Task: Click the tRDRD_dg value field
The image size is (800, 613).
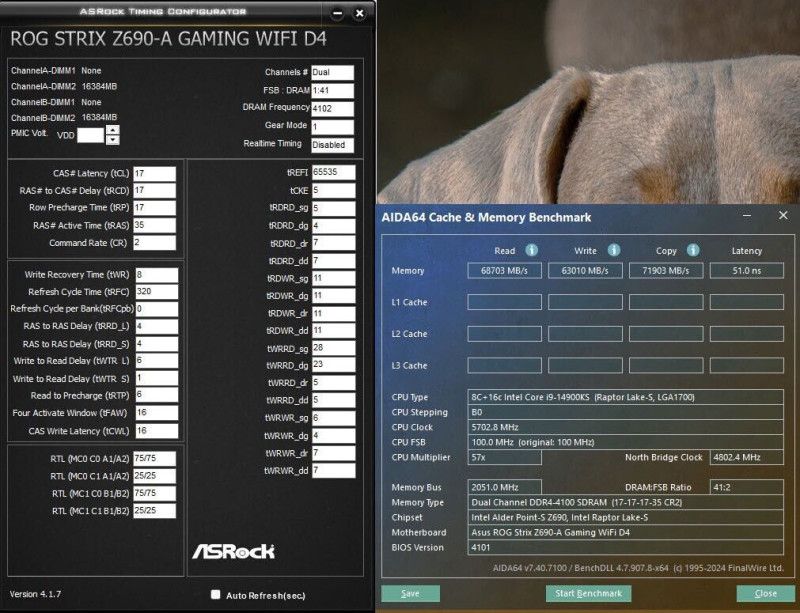Action: point(333,226)
